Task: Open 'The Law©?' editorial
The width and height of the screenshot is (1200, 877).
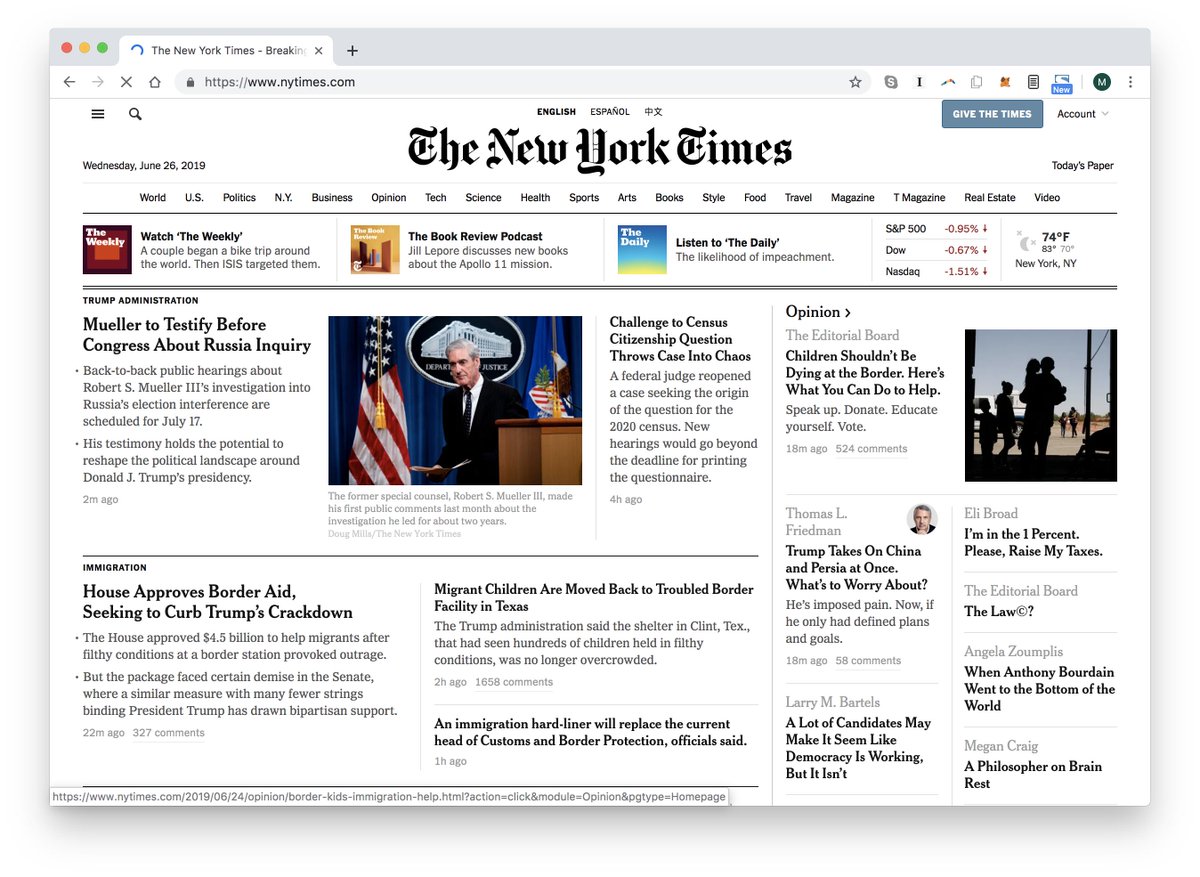Action: point(999,611)
